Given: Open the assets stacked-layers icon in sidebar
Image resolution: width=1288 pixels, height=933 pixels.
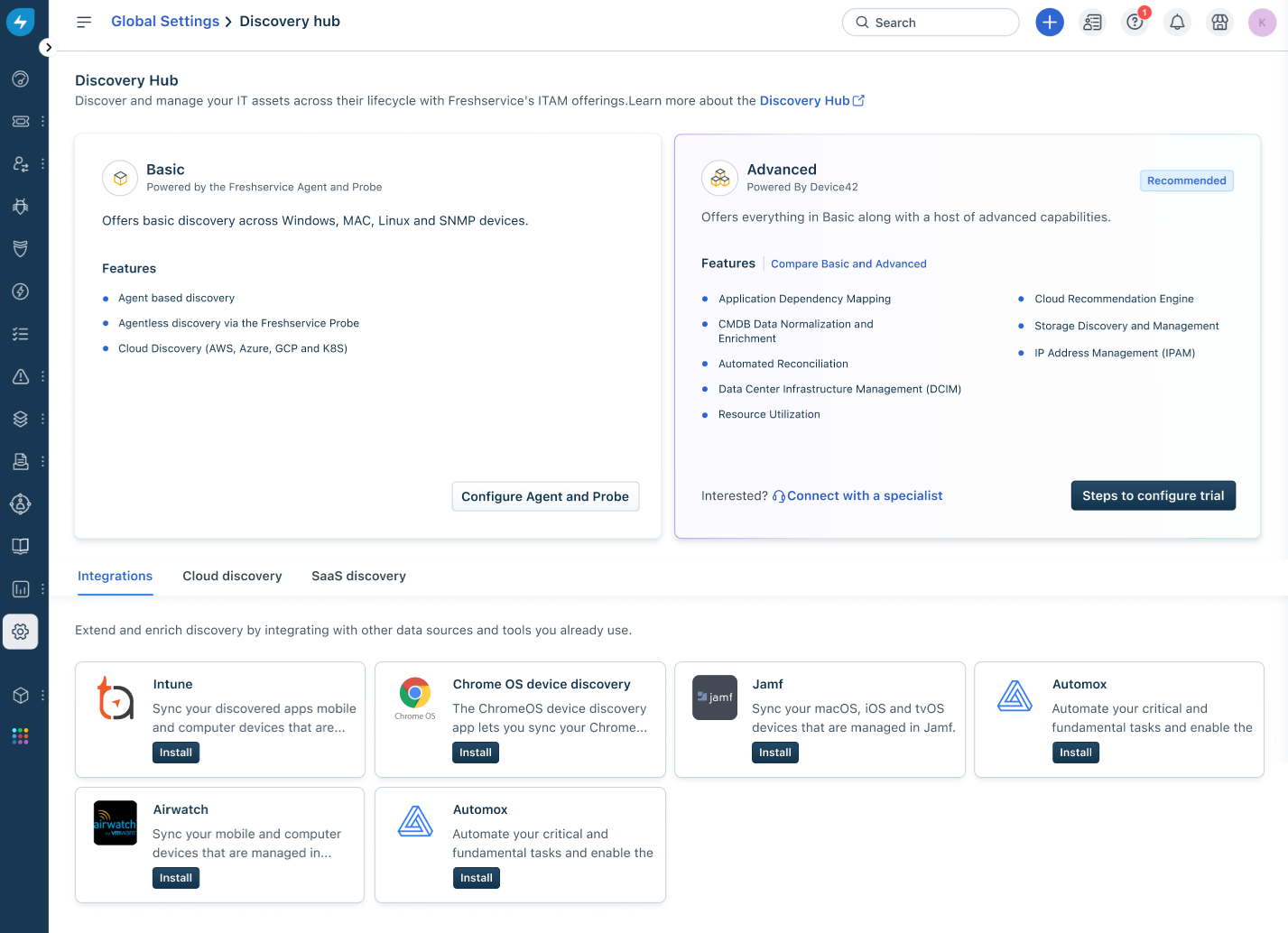Looking at the screenshot, I should 21,419.
